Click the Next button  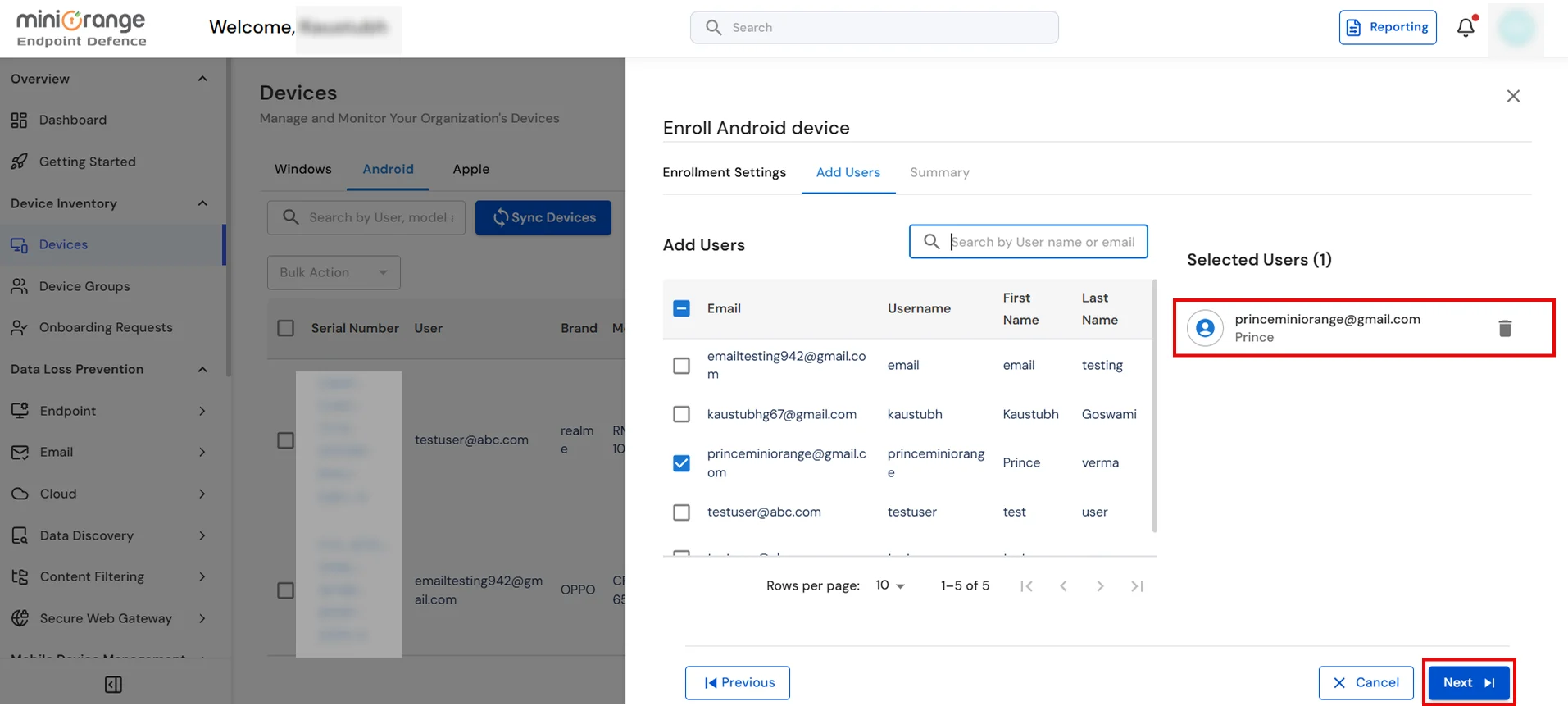(x=1469, y=682)
